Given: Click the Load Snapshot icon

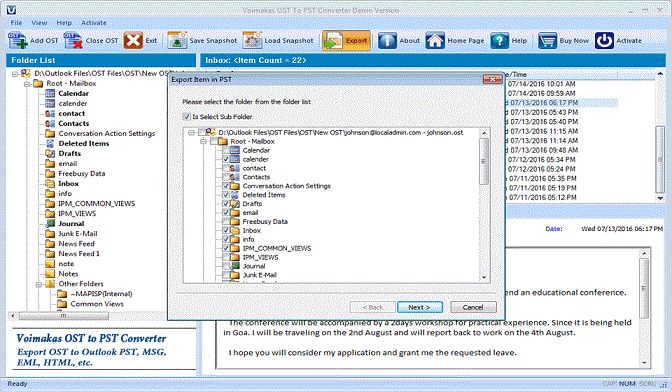Looking at the screenshot, I should pos(252,41).
